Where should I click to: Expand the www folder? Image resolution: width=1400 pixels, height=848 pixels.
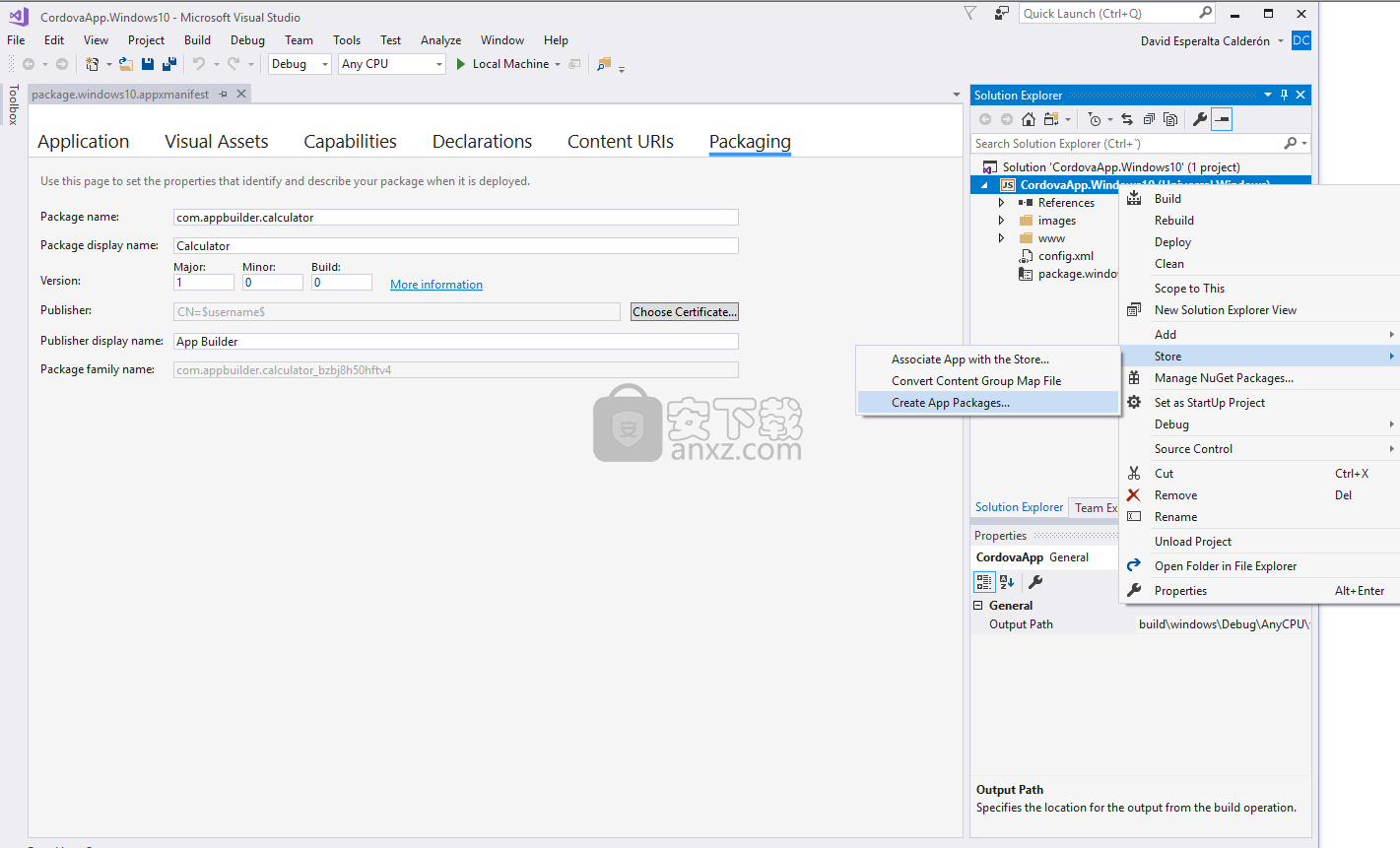(x=1001, y=238)
